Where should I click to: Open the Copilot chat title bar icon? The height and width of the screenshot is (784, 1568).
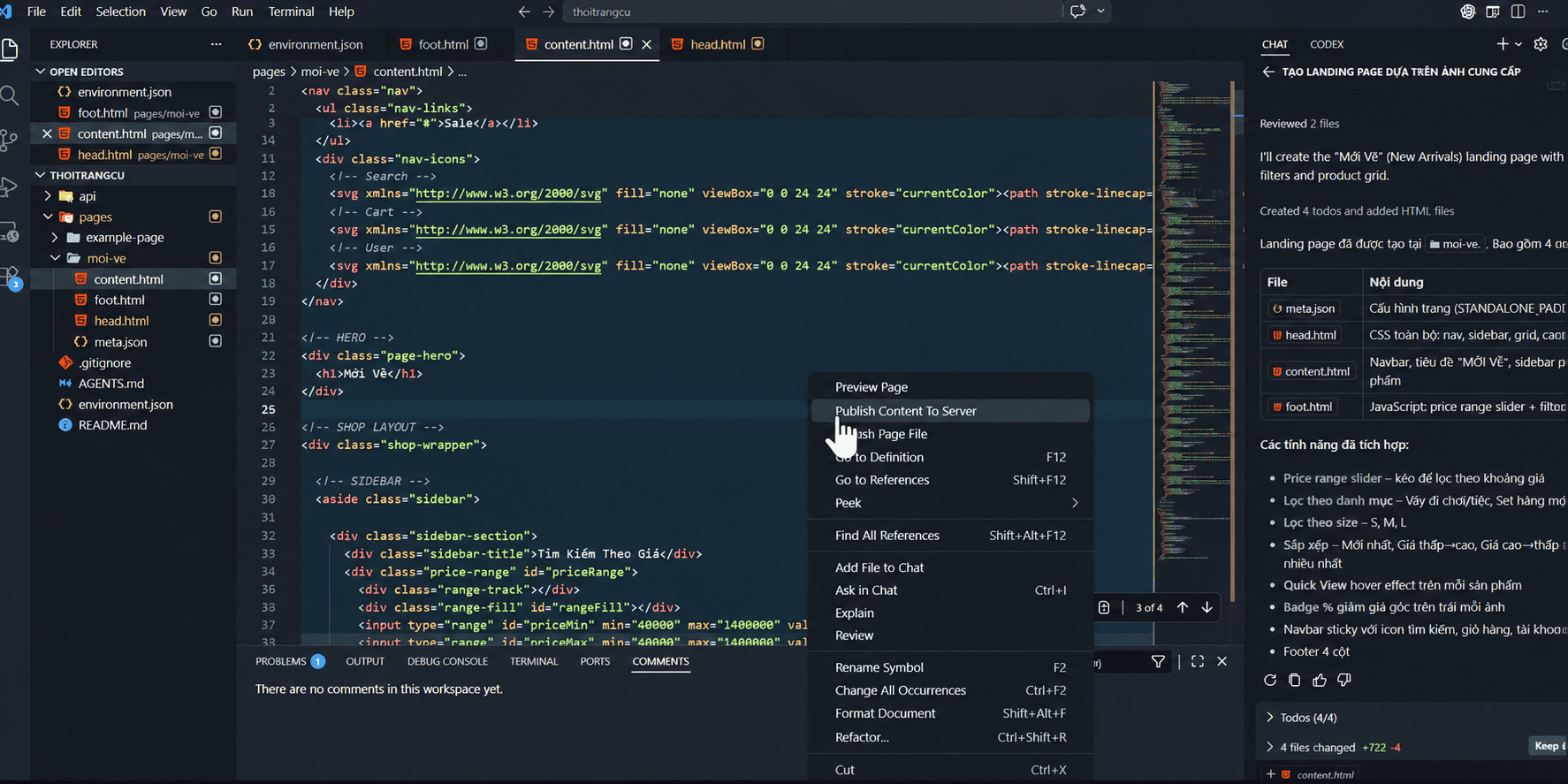coord(1077,11)
